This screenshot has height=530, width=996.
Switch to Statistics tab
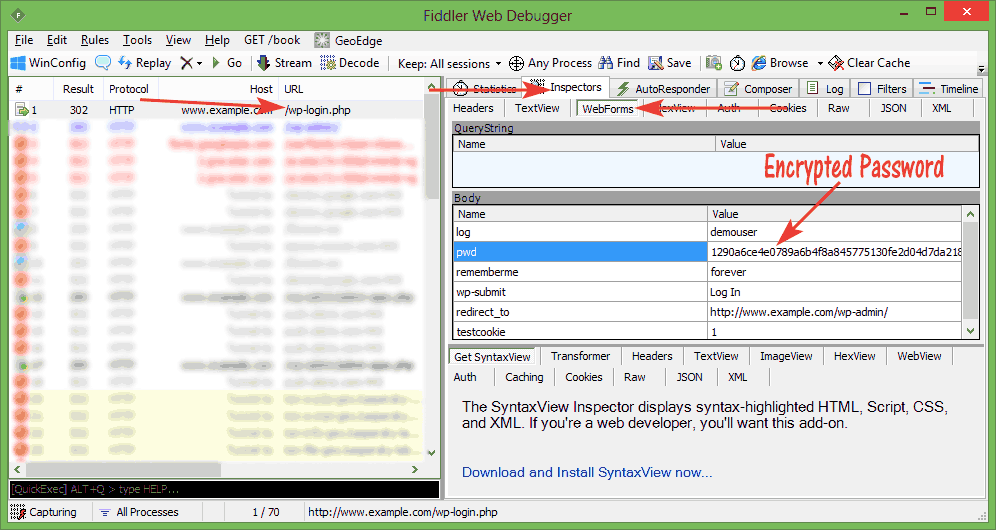tap(485, 88)
